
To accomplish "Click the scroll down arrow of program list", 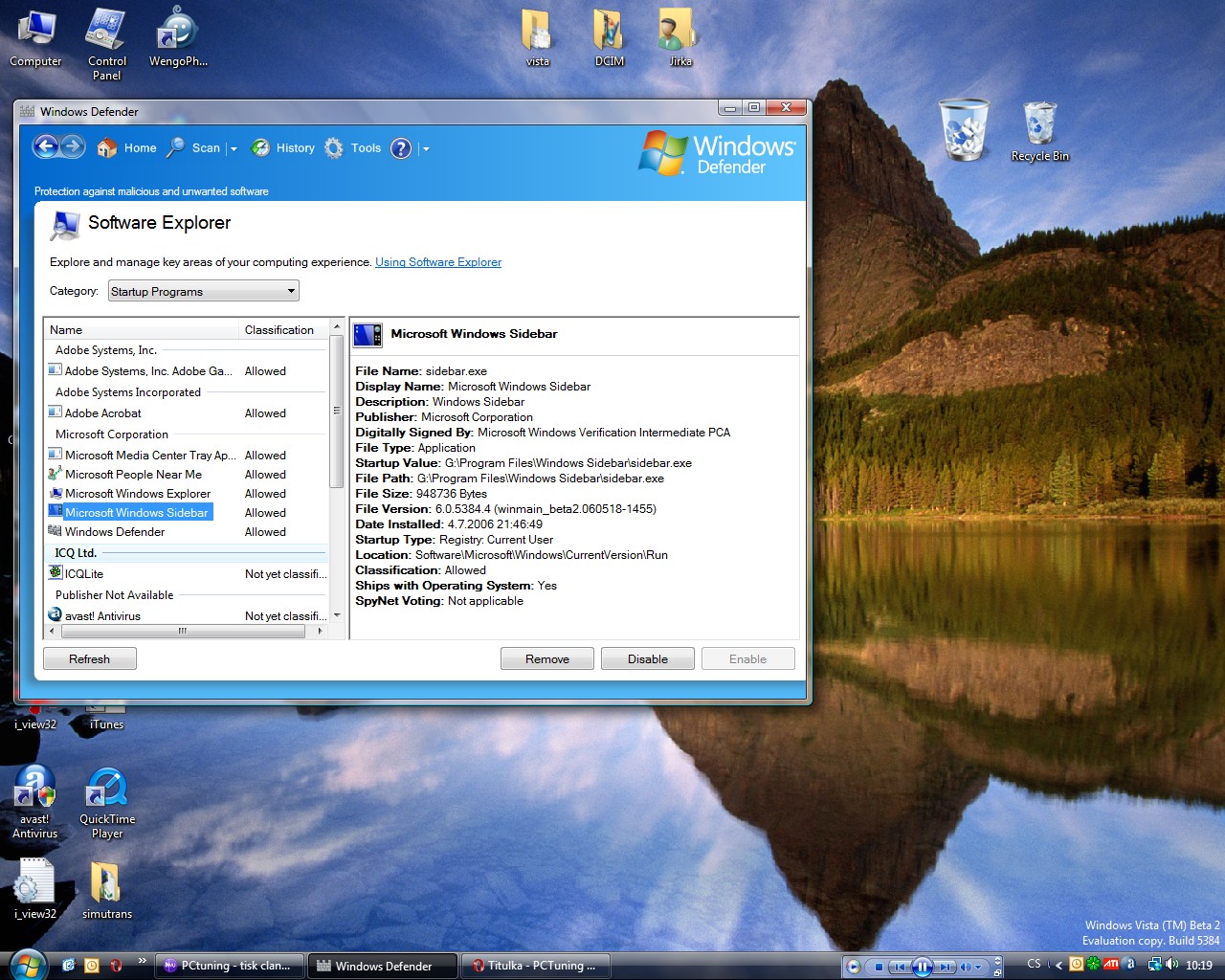I will [x=337, y=615].
